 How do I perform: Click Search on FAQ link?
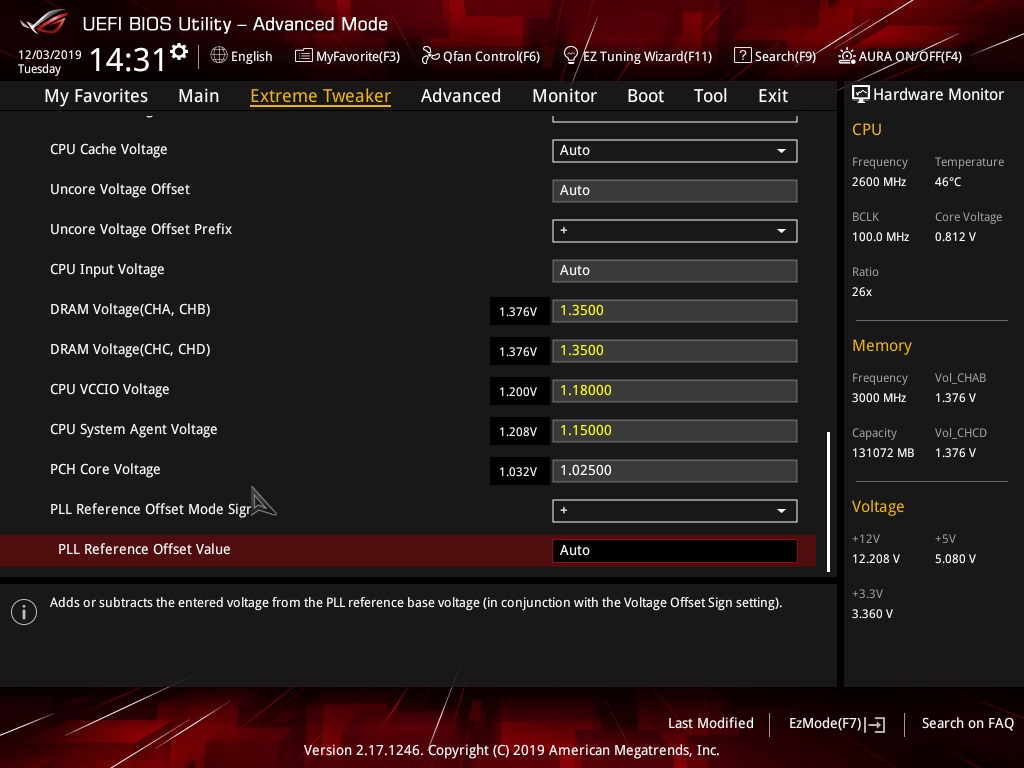967,723
